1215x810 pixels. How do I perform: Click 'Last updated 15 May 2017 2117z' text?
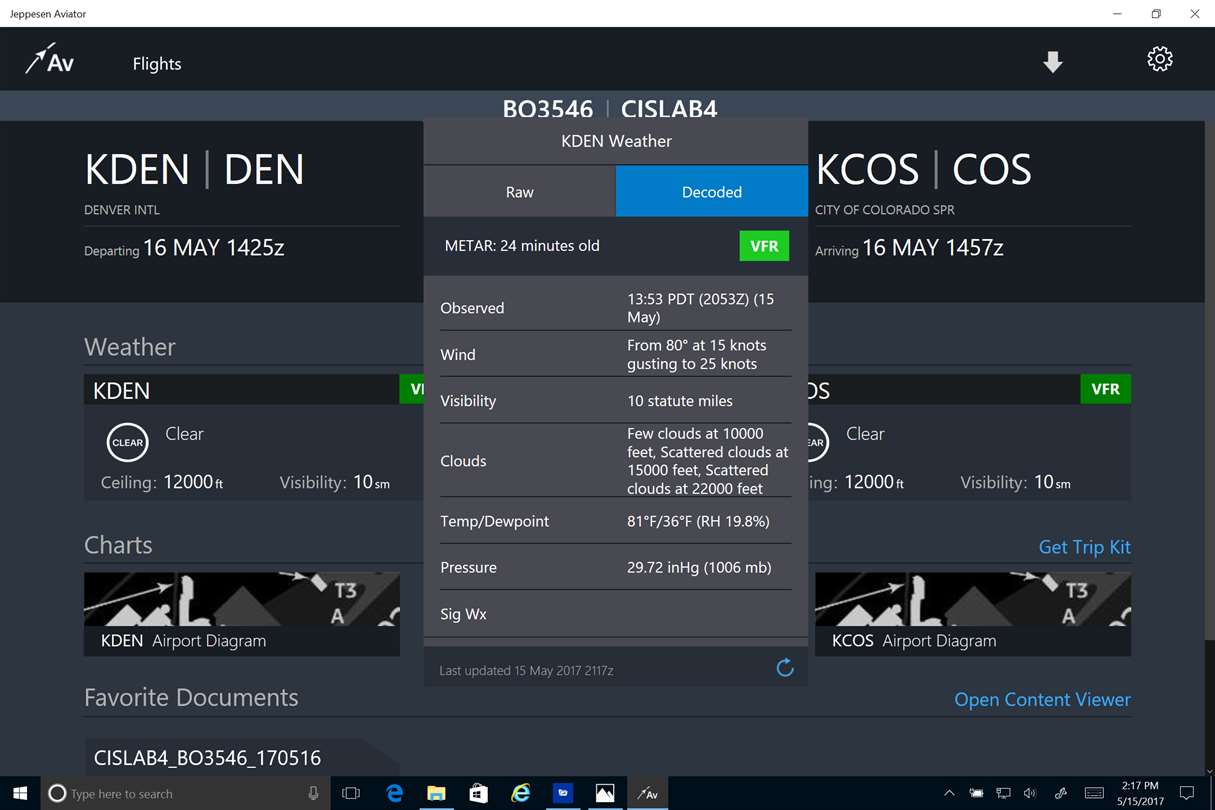click(x=526, y=670)
